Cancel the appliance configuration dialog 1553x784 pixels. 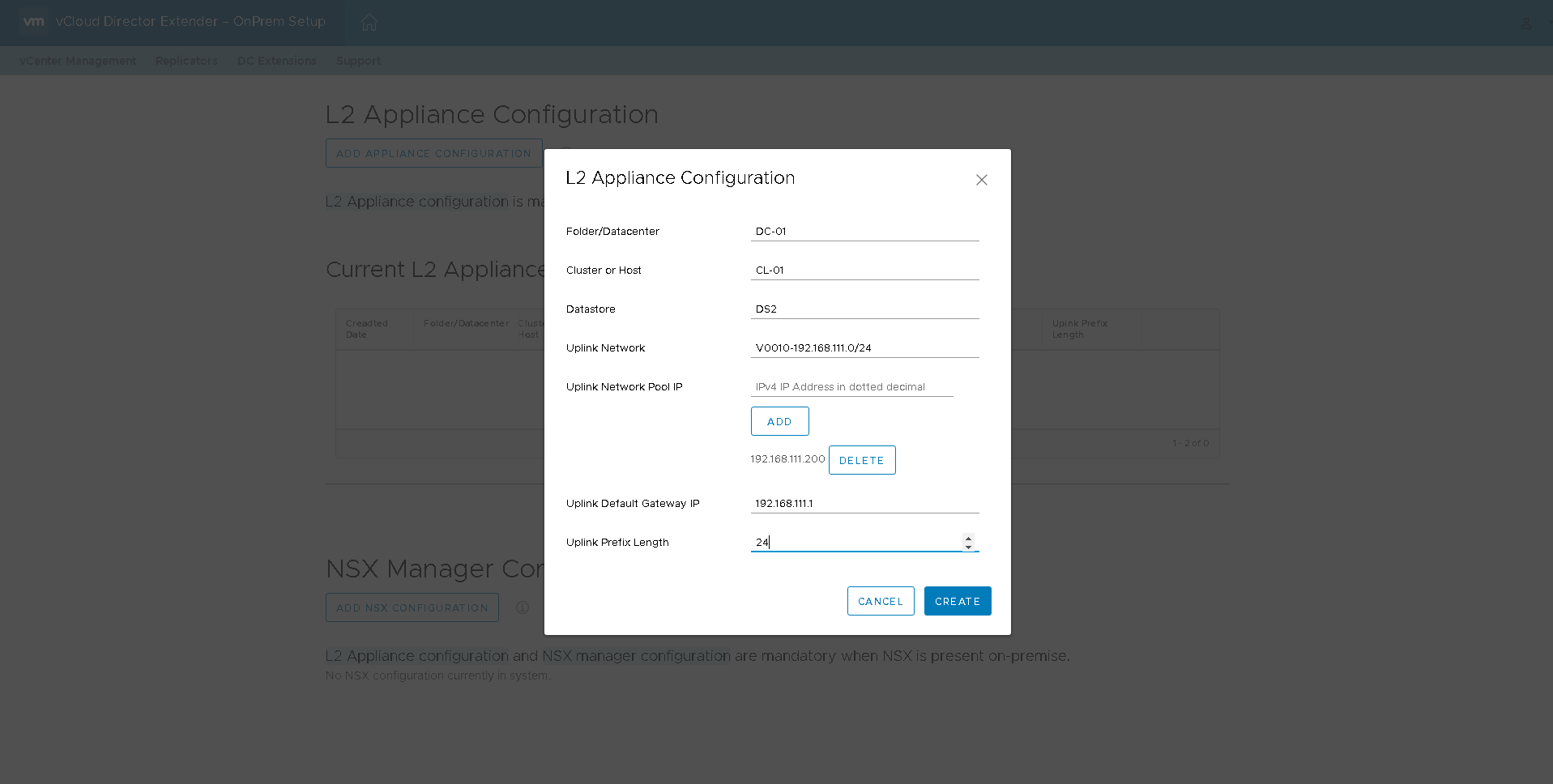880,600
